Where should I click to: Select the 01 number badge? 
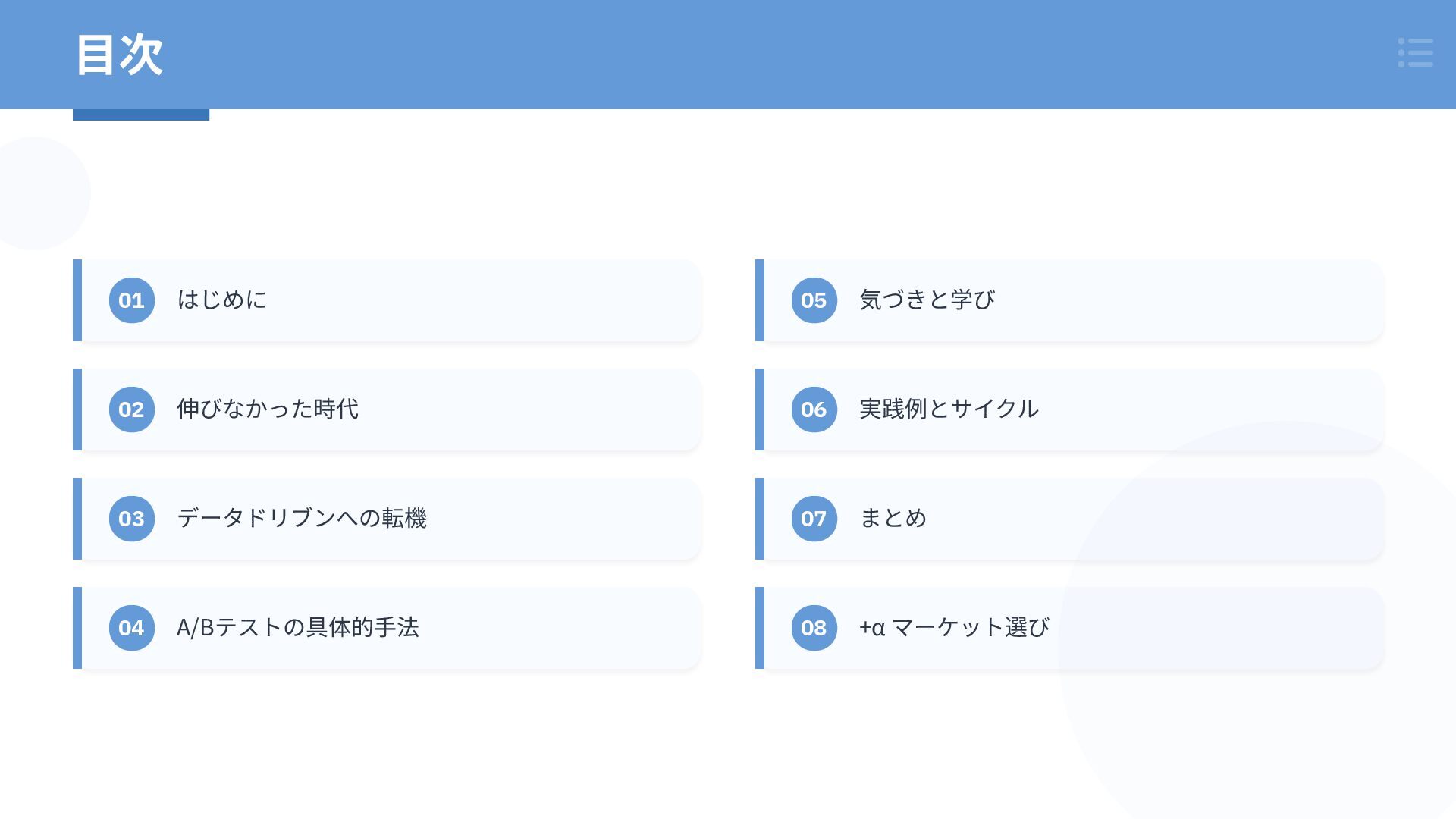[x=132, y=300]
